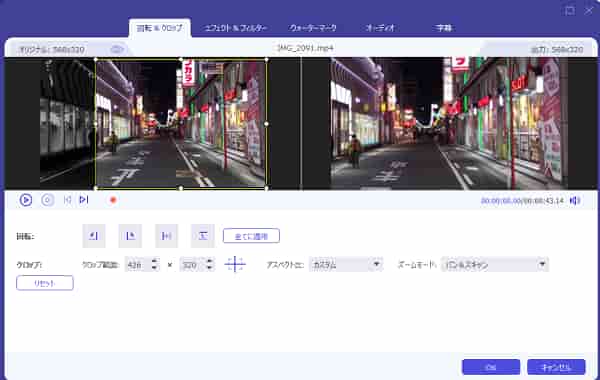Switch to the オーディオ tab
Image resolution: width=600 pixels, height=380 pixels.
coord(380,28)
